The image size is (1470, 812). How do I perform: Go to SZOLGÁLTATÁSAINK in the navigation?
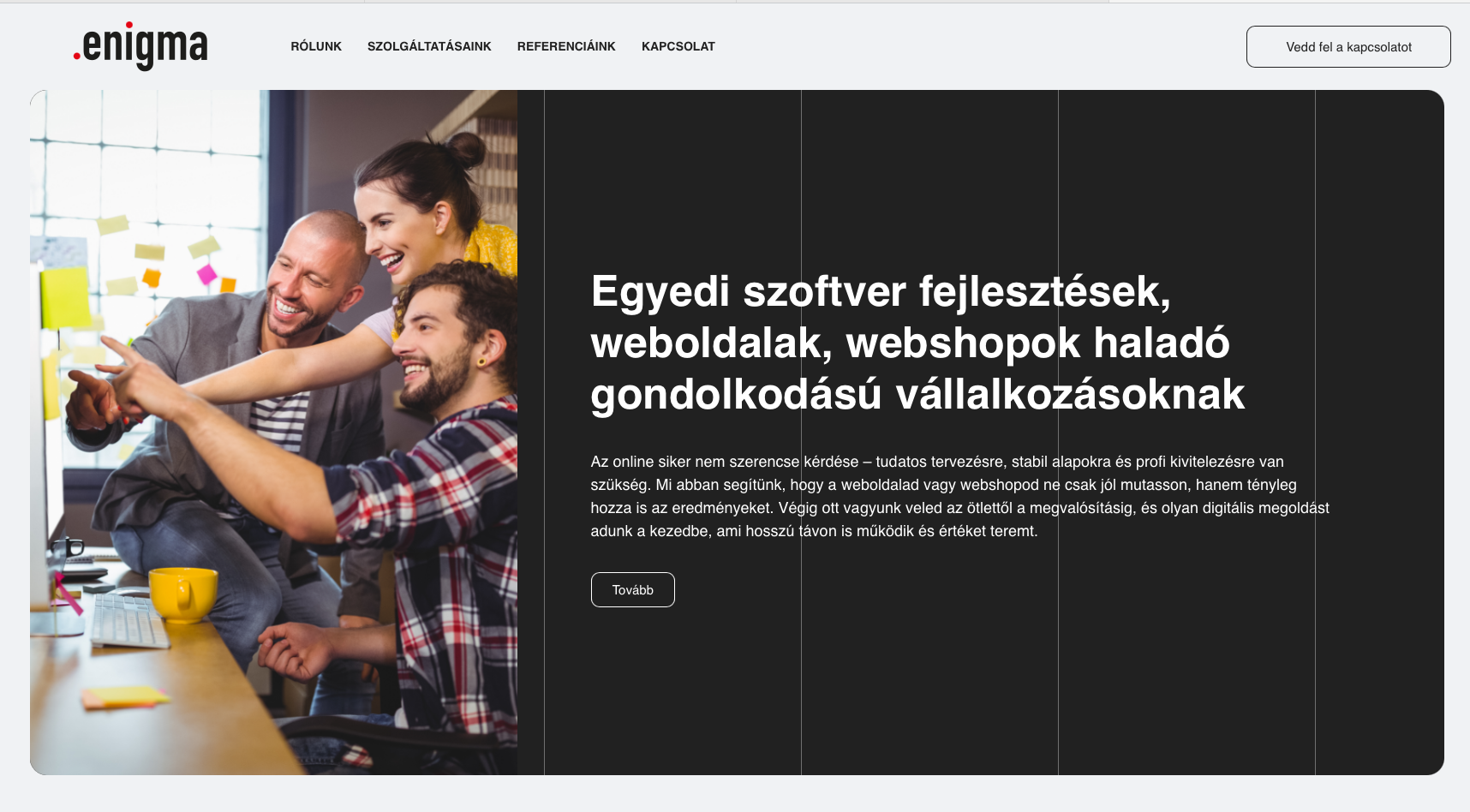tap(429, 46)
